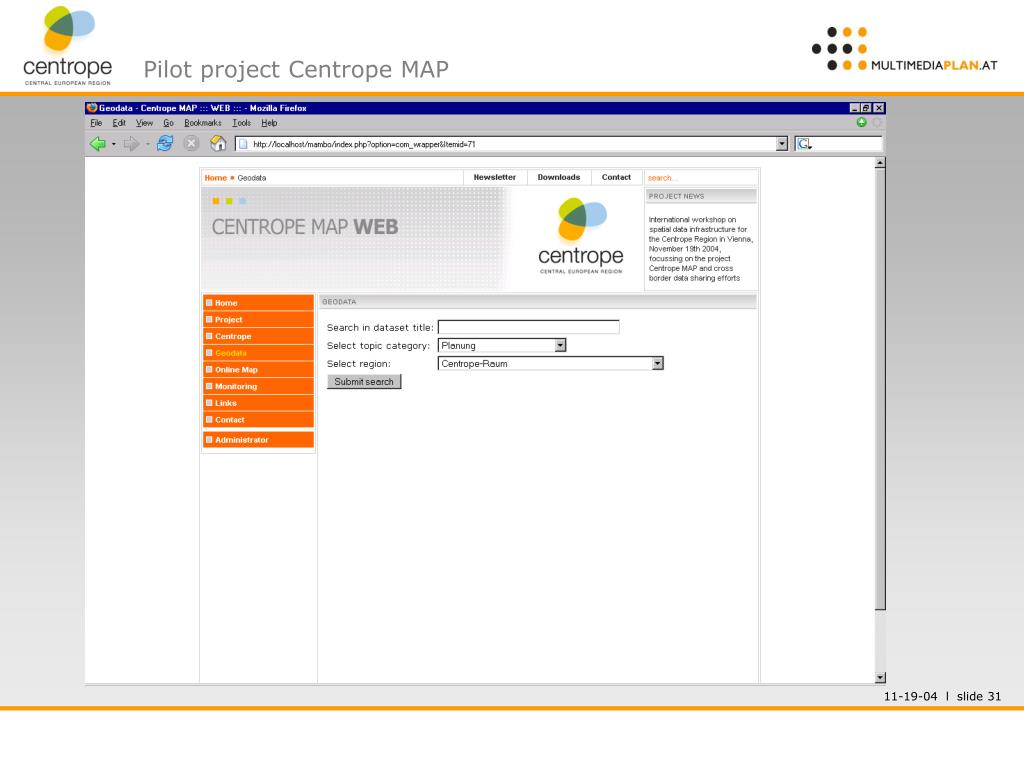Open the Go menu

[168, 123]
